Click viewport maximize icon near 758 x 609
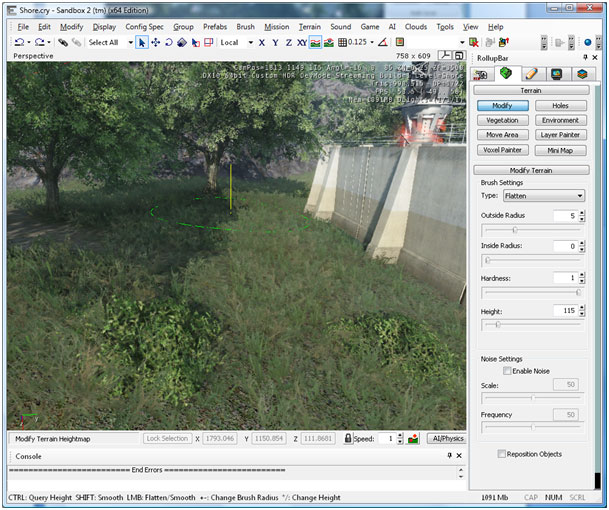This screenshot has width=609, height=510. click(459, 56)
